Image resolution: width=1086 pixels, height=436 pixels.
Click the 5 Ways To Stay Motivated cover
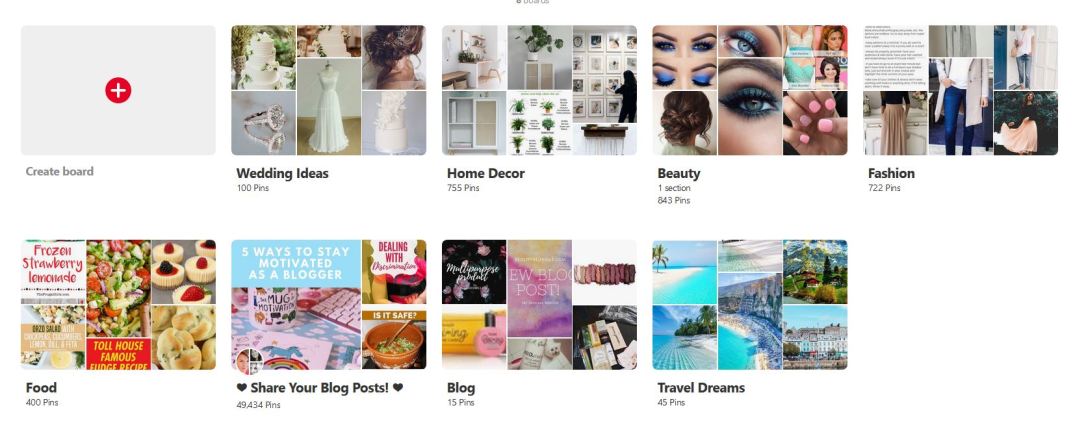coord(296,305)
